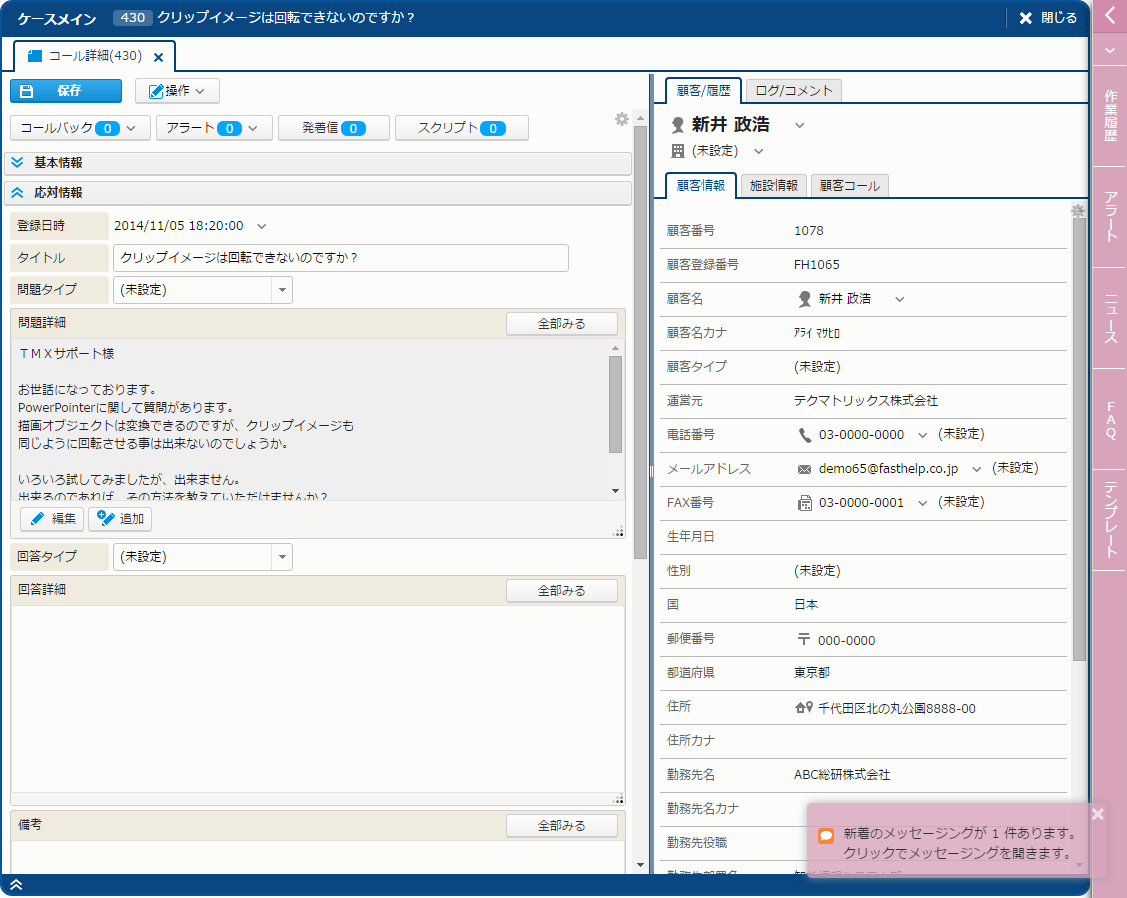Open the 操作 dropdown menu
The width and height of the screenshot is (1127, 898).
pos(177,91)
